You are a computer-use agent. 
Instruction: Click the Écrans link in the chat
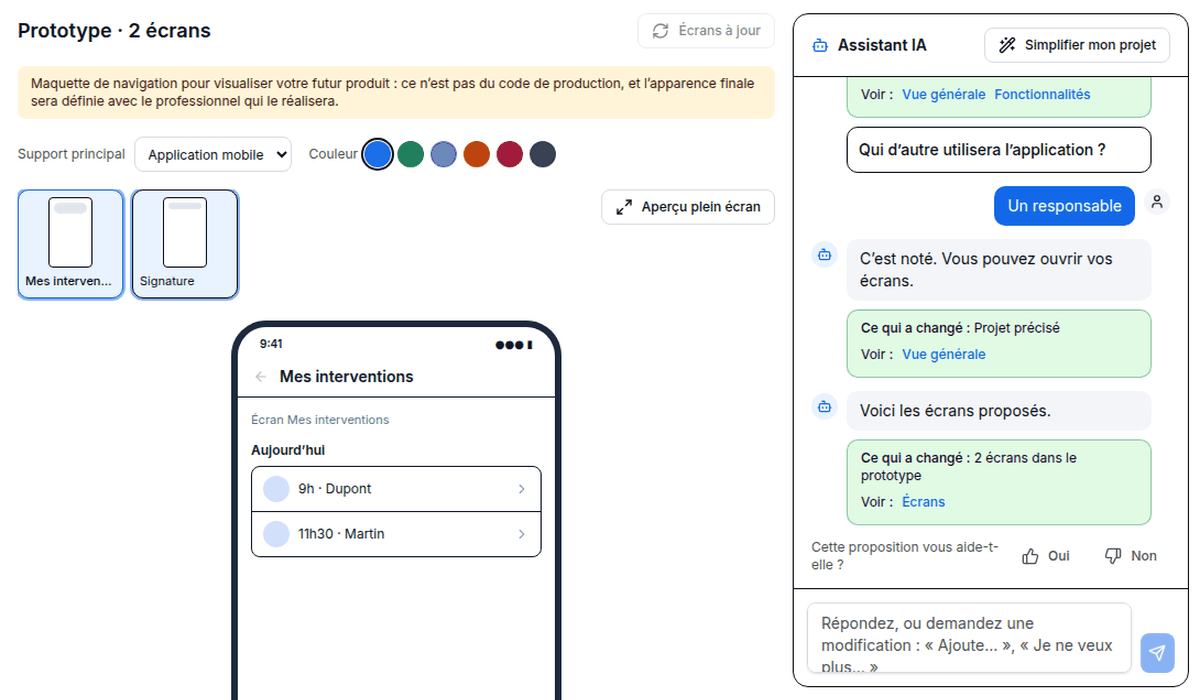(923, 502)
